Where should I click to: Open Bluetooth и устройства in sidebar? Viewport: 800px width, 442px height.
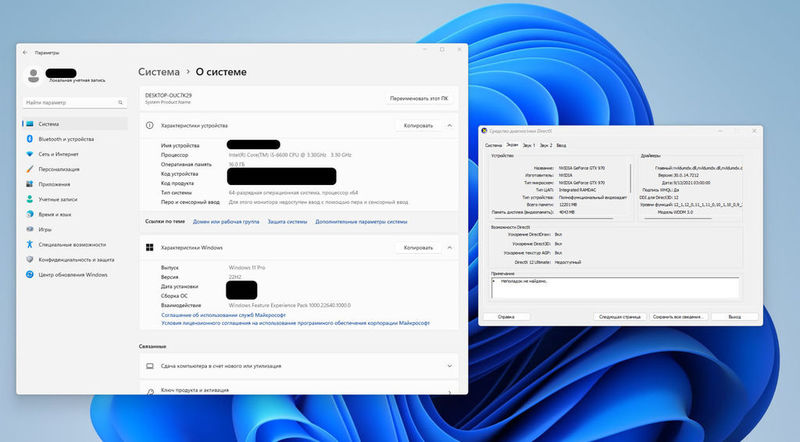pos(66,139)
